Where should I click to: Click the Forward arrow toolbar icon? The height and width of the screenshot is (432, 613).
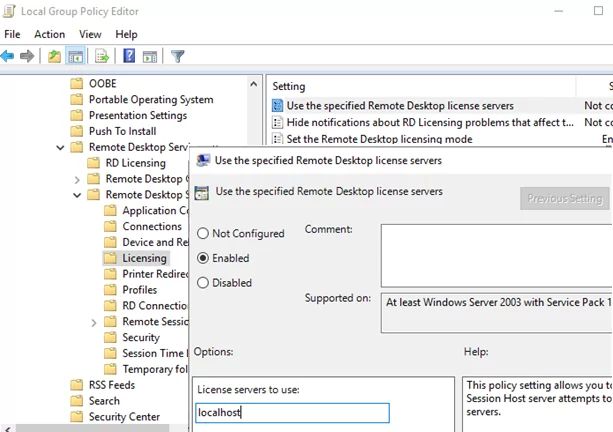coord(27,56)
